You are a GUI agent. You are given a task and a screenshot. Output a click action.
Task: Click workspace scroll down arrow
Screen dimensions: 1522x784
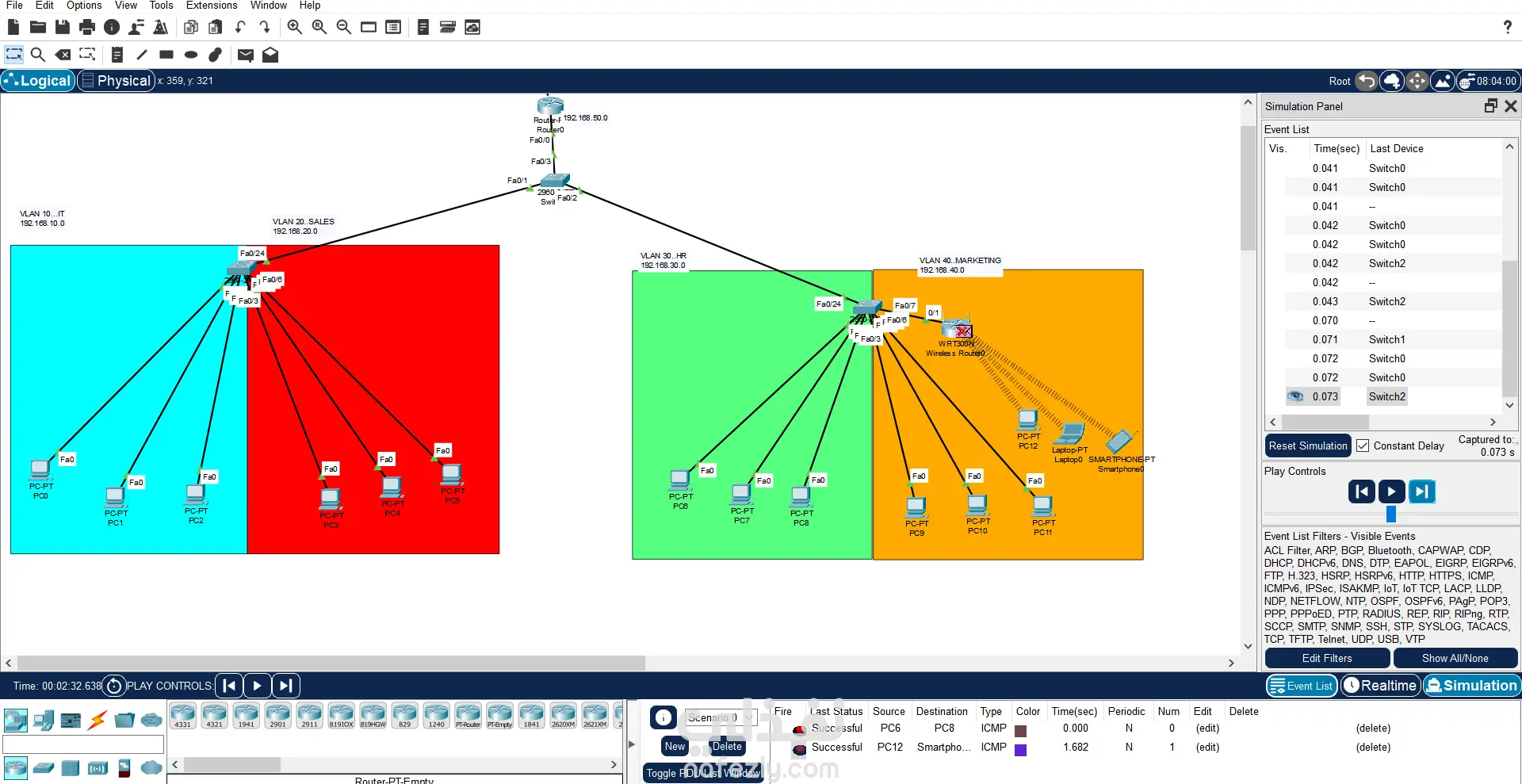(1249, 646)
